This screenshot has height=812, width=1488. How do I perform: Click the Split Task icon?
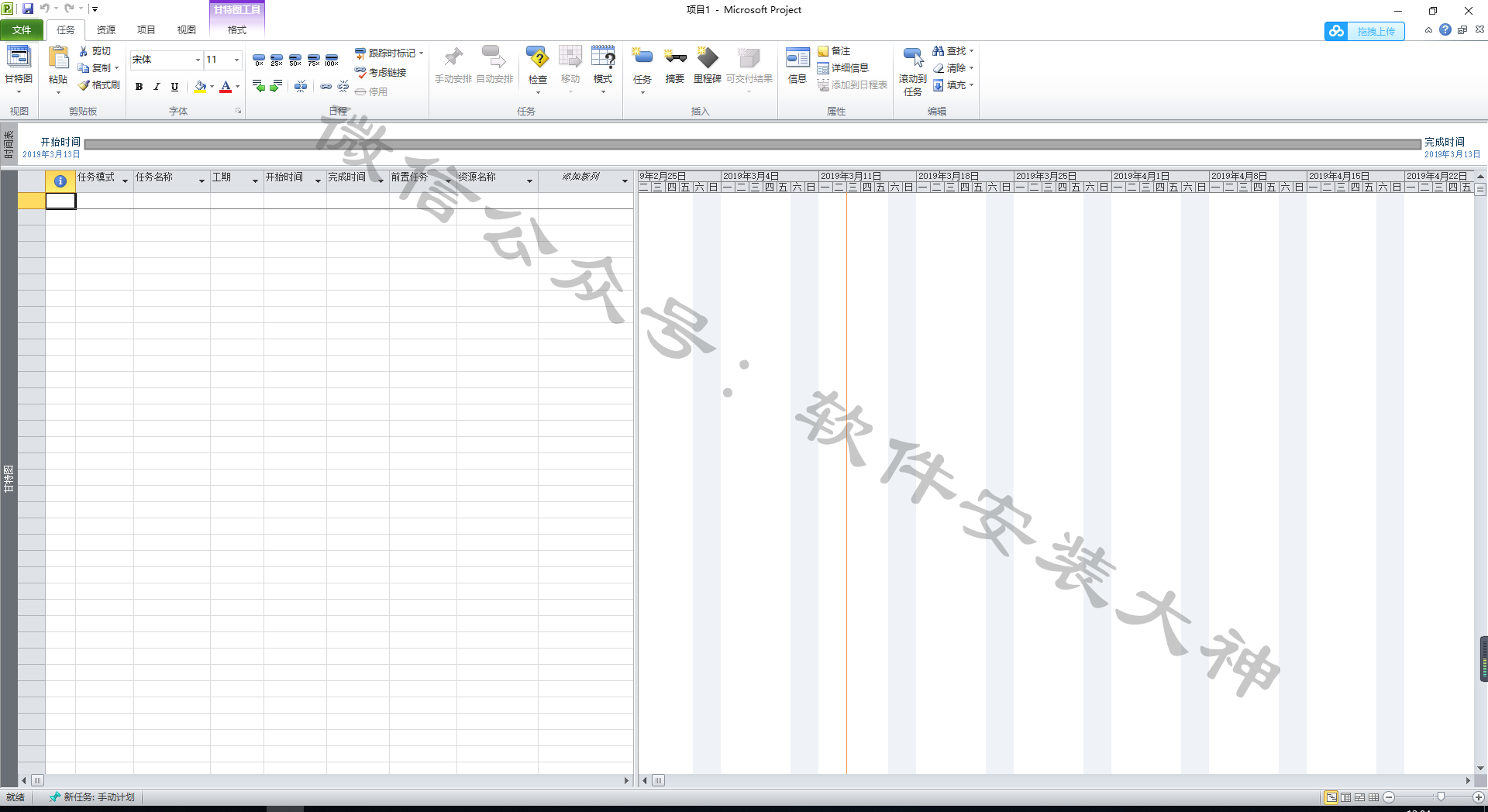(301, 86)
